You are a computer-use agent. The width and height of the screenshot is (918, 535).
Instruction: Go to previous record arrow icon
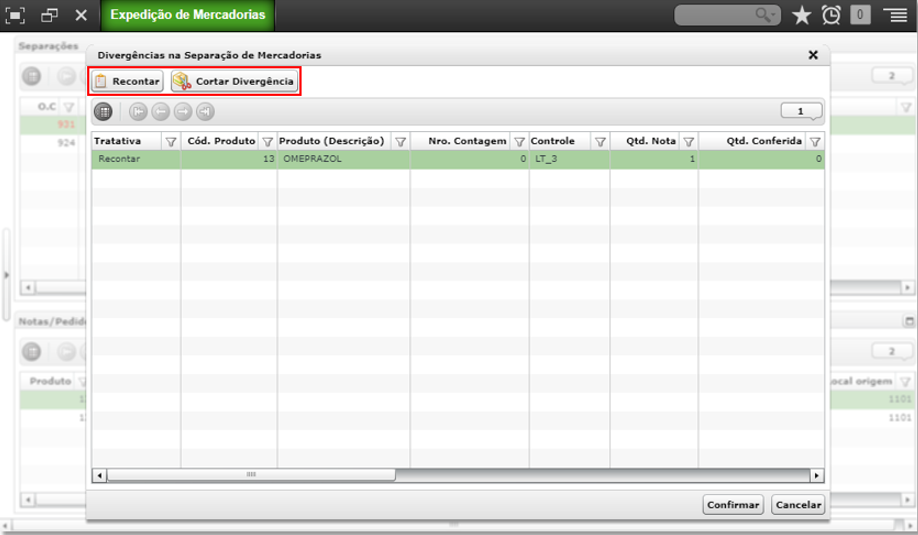tap(160, 112)
